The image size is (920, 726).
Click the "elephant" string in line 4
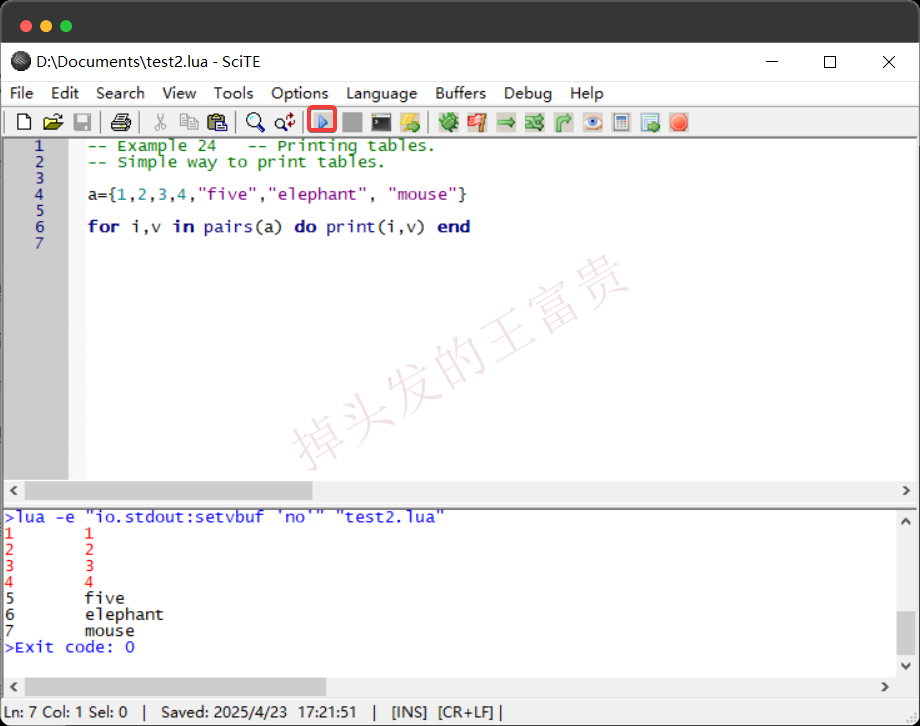click(x=317, y=194)
